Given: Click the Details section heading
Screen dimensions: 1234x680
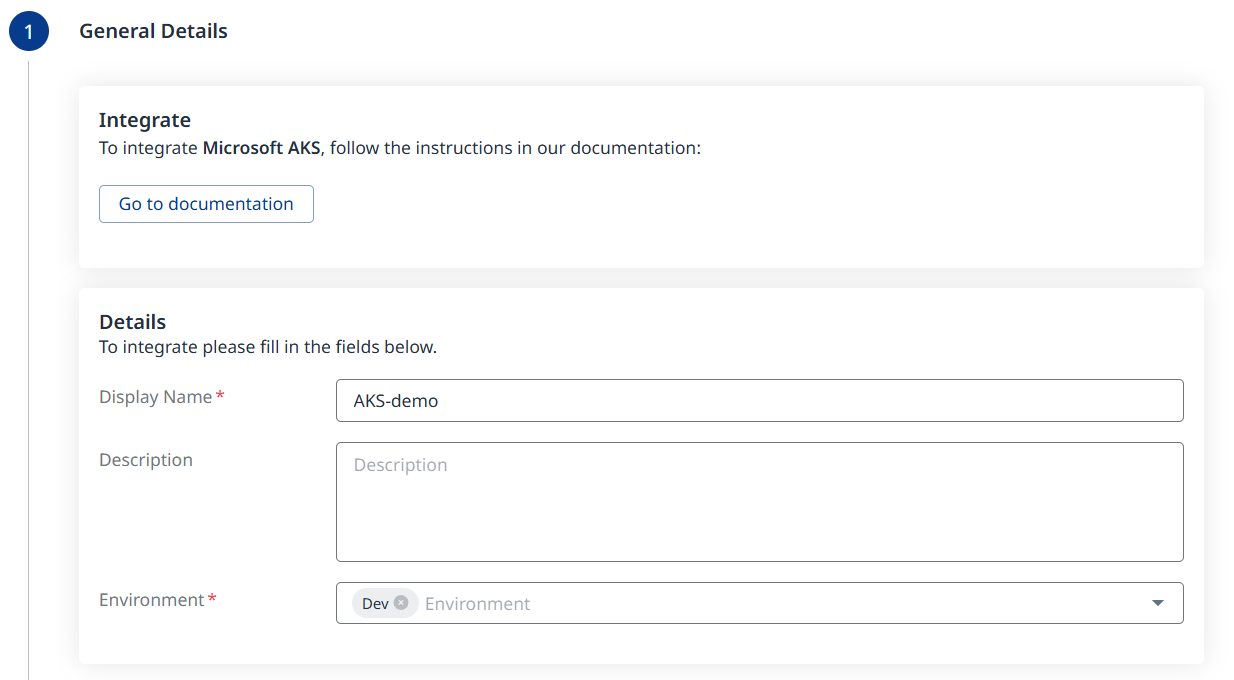Looking at the screenshot, I should pos(132,322).
